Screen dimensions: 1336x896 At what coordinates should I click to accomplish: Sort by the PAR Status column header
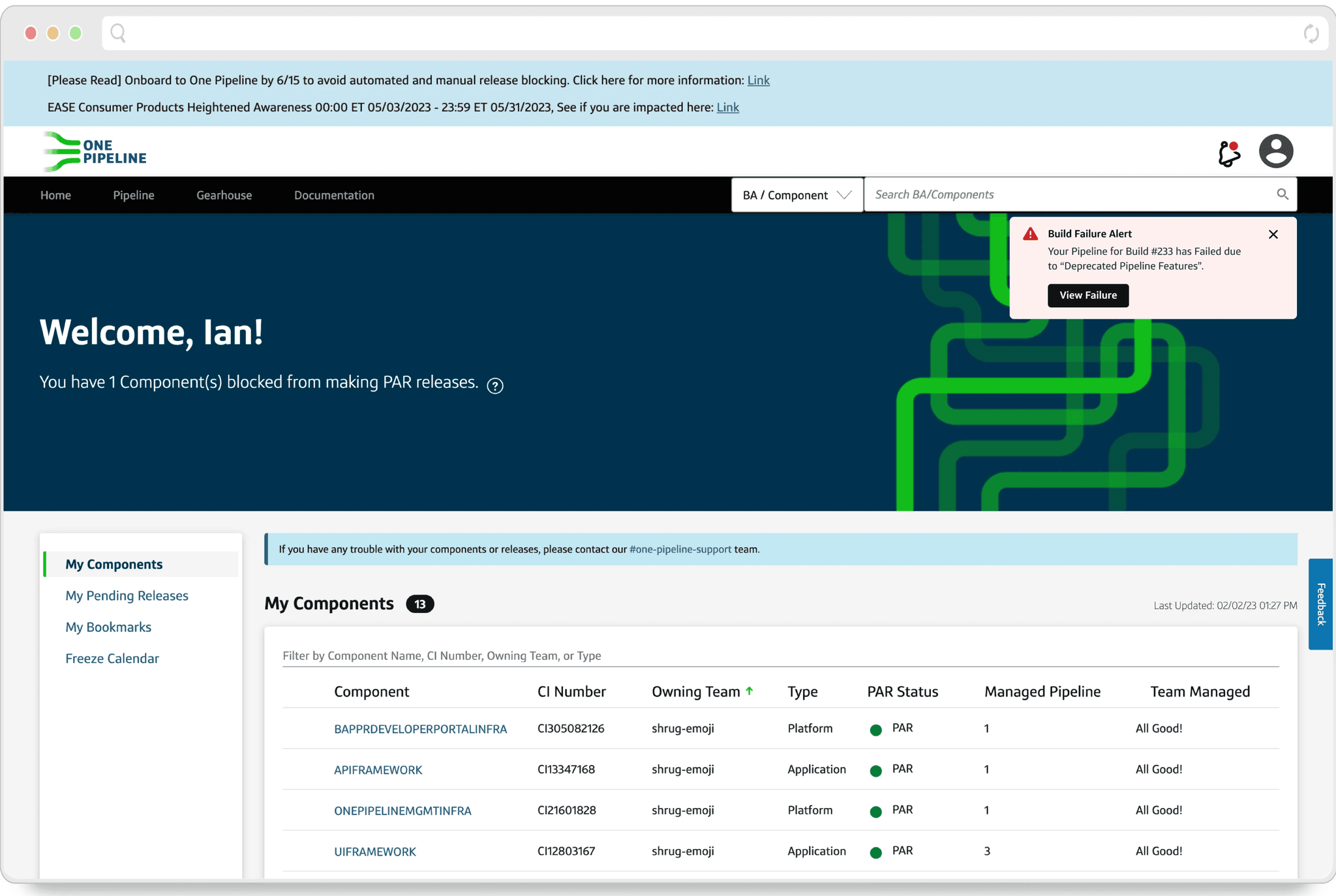[x=902, y=691]
